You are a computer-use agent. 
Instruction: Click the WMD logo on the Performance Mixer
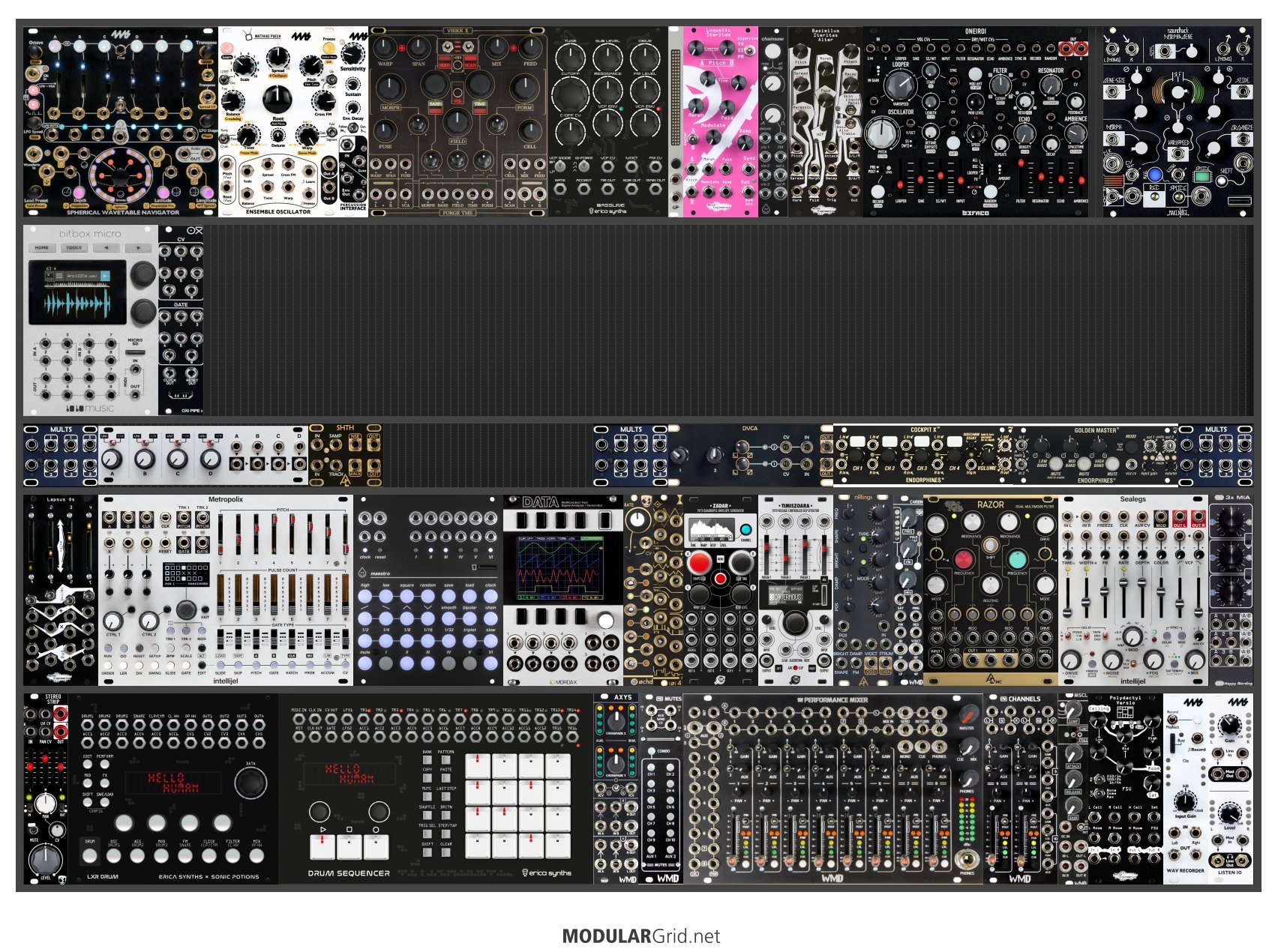tap(832, 878)
